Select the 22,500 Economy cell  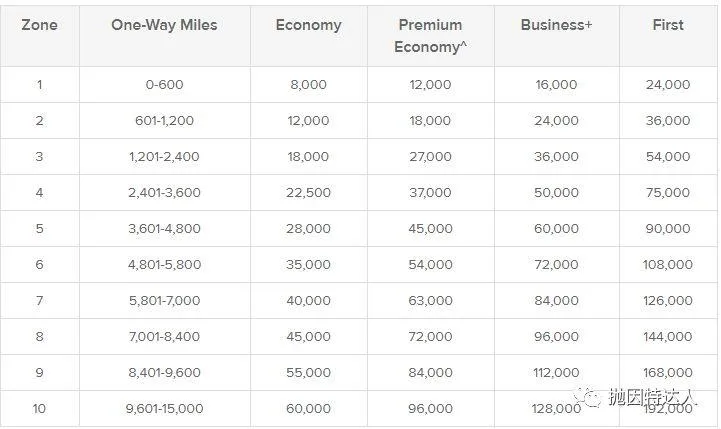pos(308,193)
